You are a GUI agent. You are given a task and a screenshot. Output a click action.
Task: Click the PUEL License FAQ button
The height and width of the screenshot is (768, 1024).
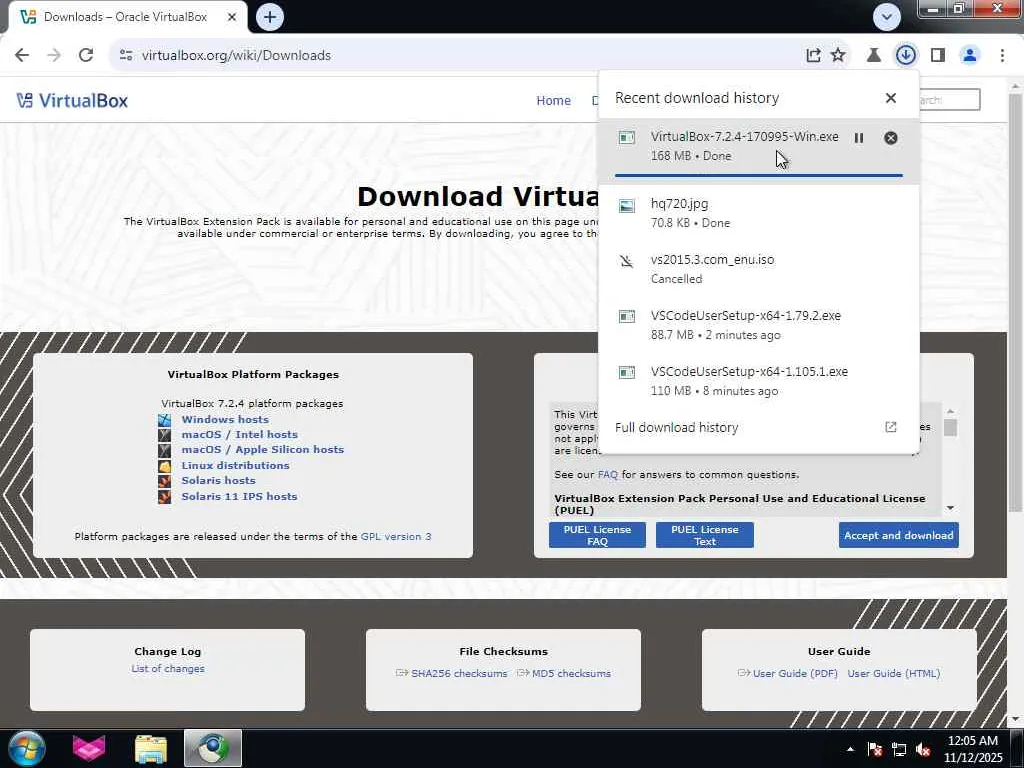[597, 535]
